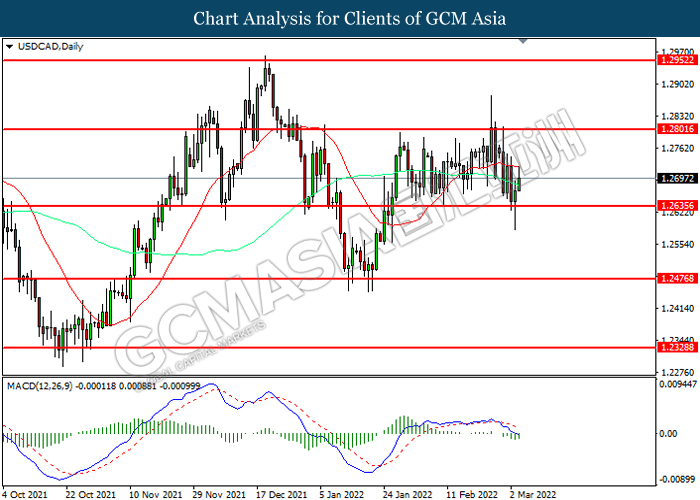Click the 5 Jan 2022 date label

[342, 494]
